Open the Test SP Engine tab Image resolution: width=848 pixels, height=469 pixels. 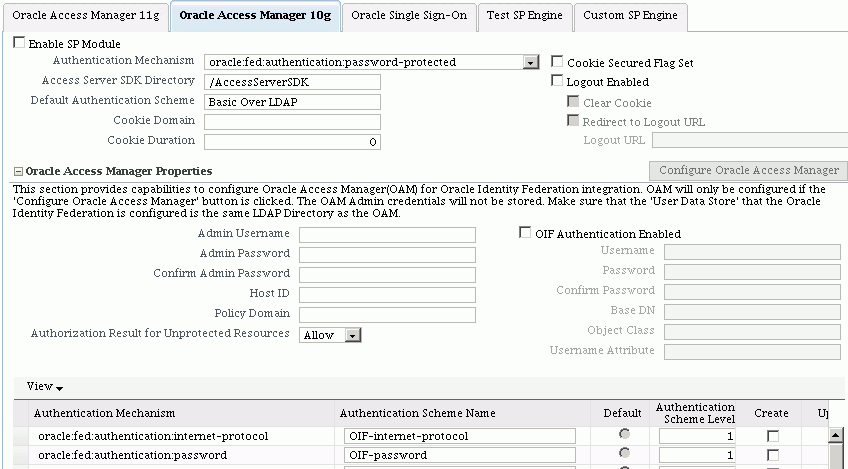[x=525, y=16]
